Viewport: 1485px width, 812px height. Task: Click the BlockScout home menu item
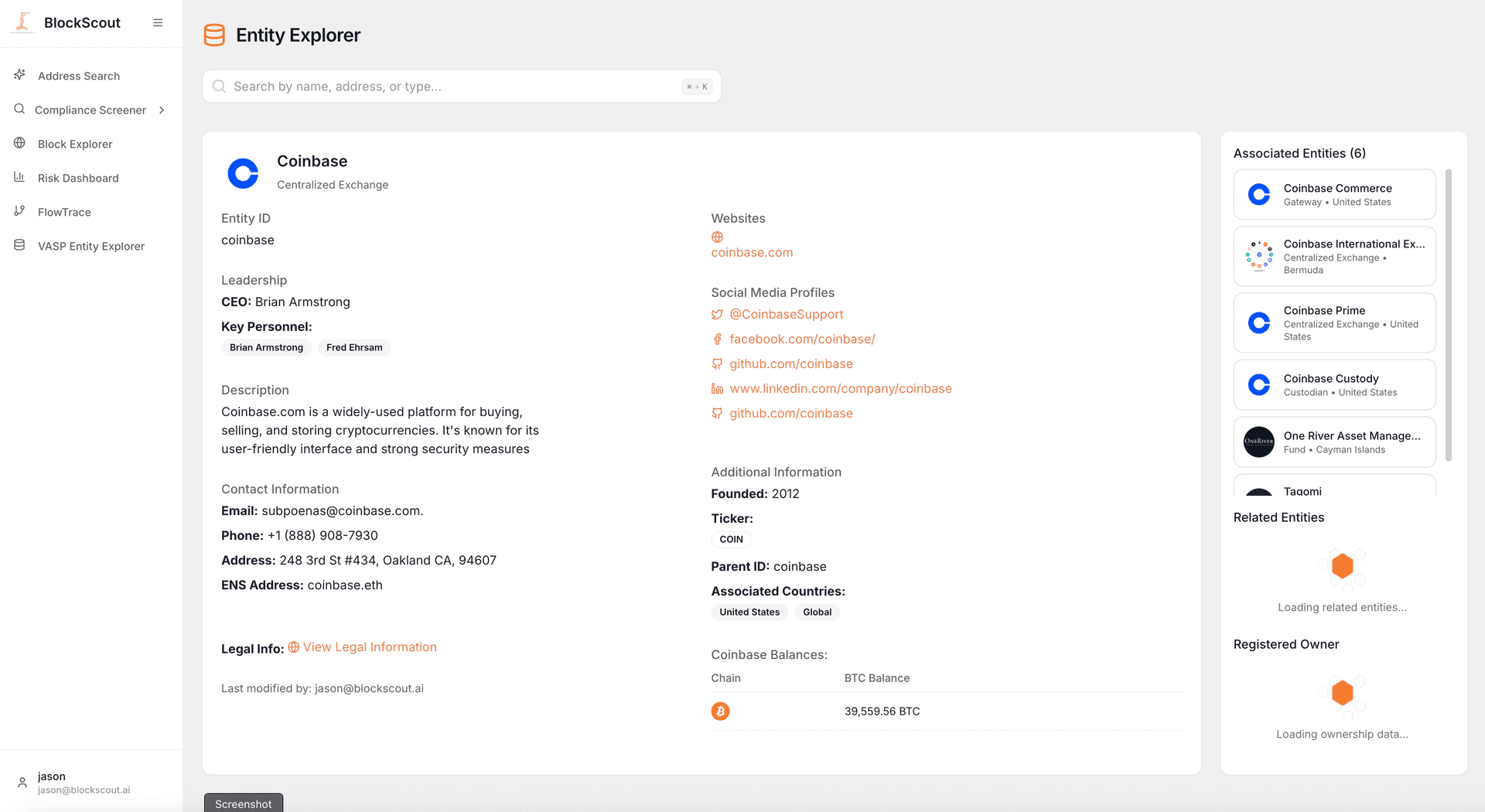coord(82,22)
